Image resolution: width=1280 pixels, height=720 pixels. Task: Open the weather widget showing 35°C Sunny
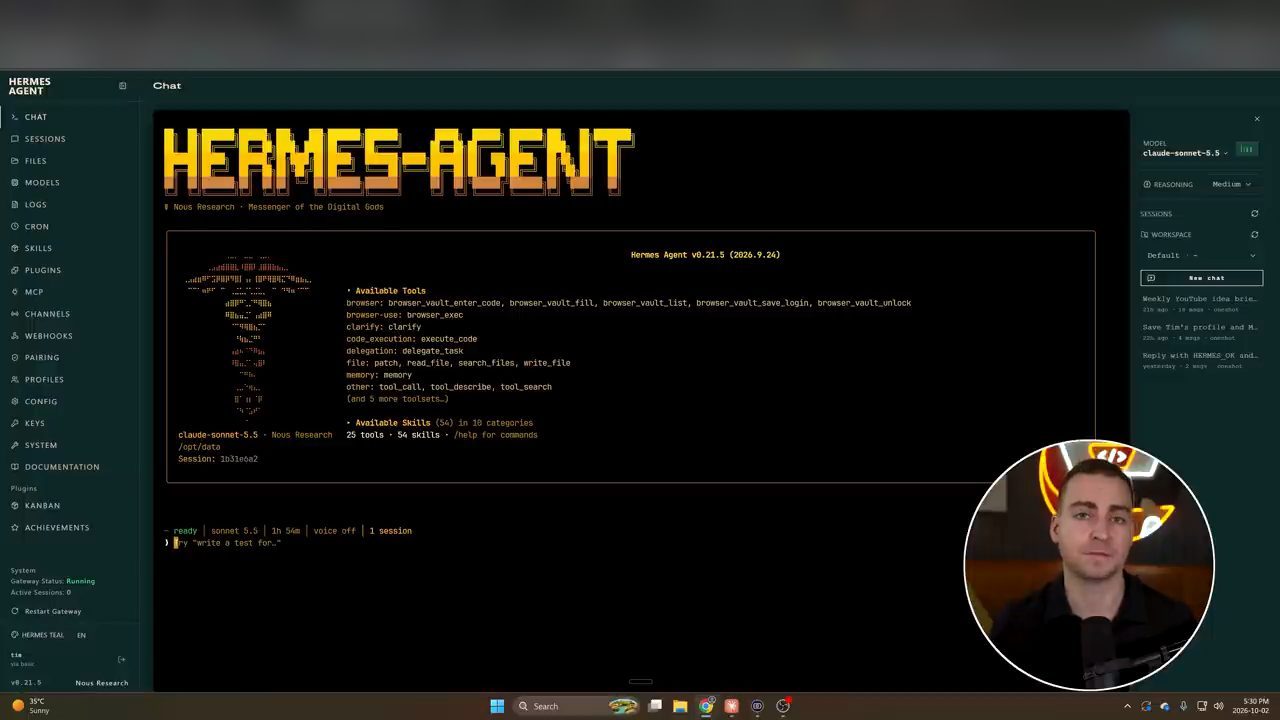32,706
